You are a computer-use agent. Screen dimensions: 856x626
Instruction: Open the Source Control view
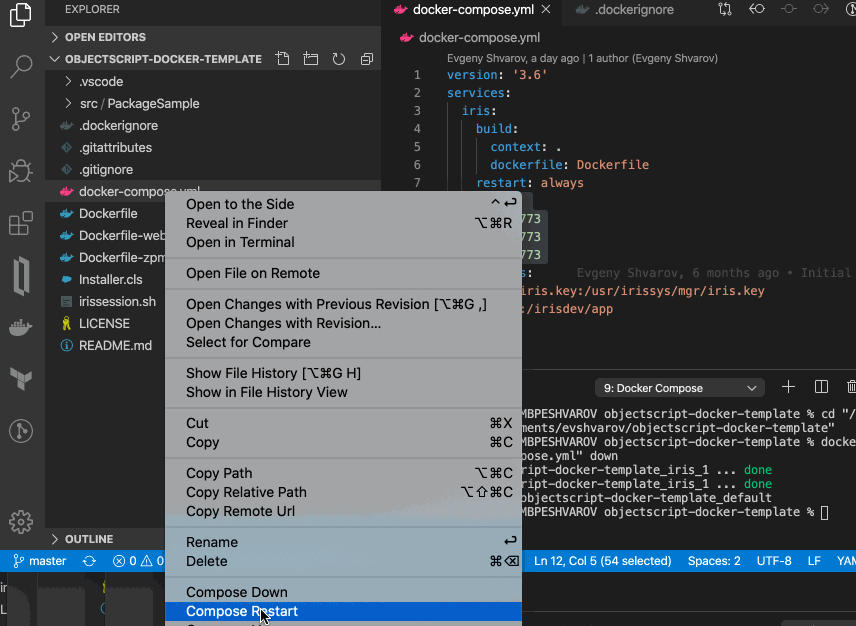(21, 120)
